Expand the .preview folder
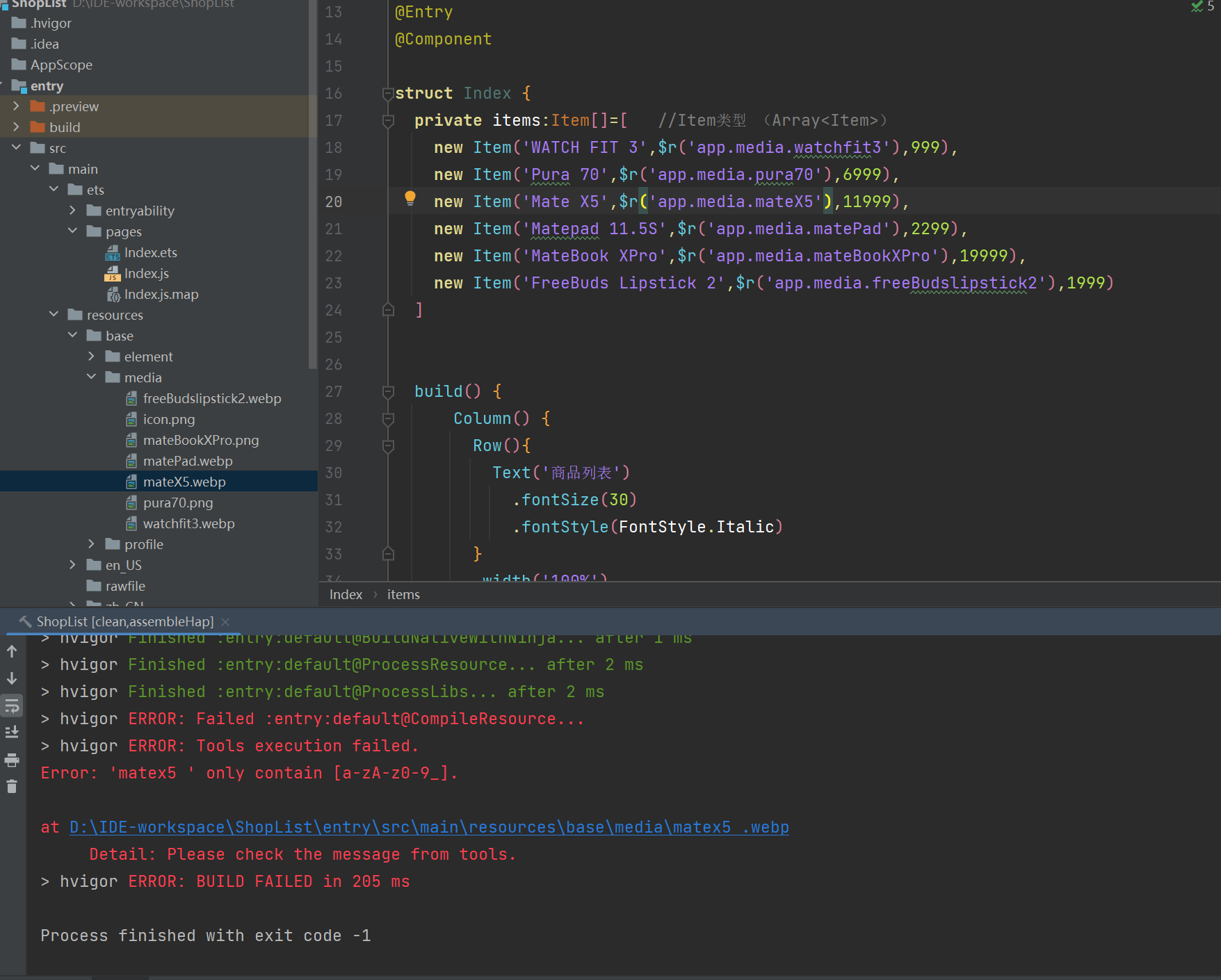 (16, 106)
